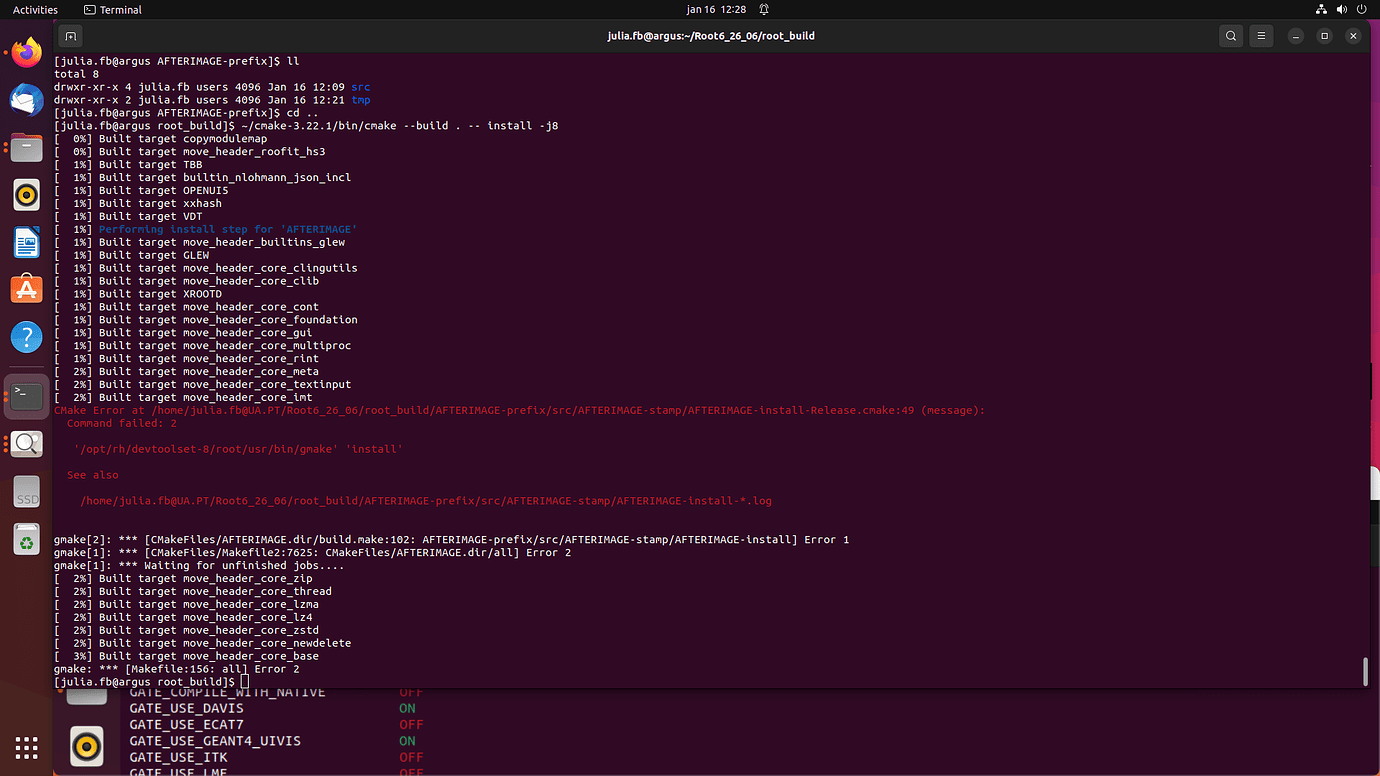This screenshot has height=776, width=1380.
Task: Open the Files folder icon in the dock
Action: click(26, 145)
